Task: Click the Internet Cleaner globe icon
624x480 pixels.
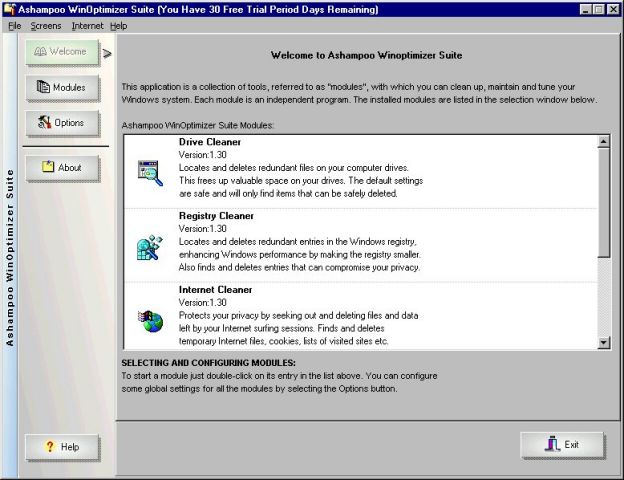Action: pos(150,321)
